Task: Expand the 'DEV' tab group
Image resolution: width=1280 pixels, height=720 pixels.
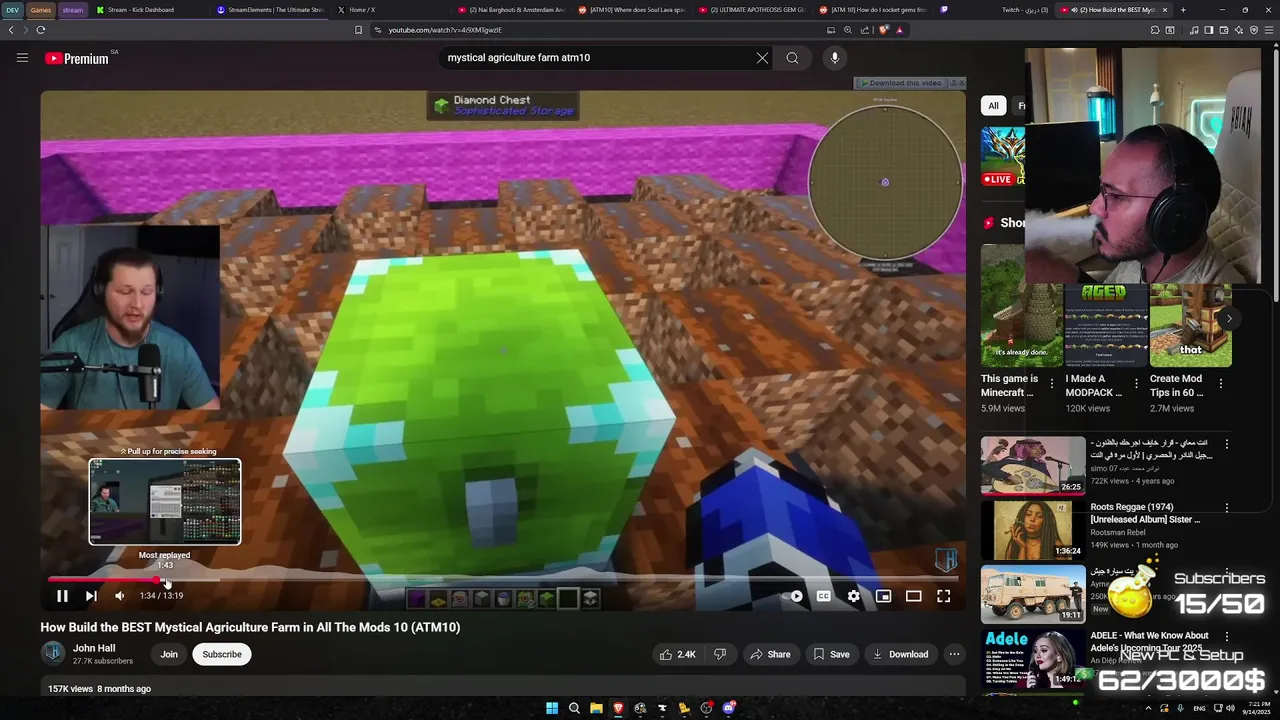Action: coord(12,10)
